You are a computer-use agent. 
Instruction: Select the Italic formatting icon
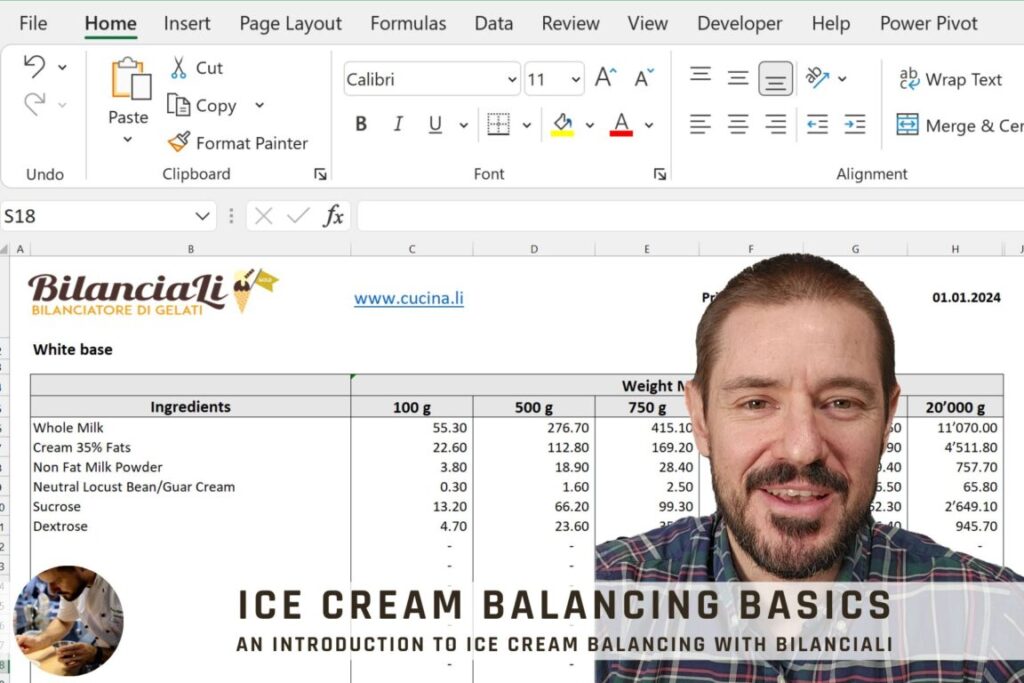pyautogui.click(x=397, y=123)
